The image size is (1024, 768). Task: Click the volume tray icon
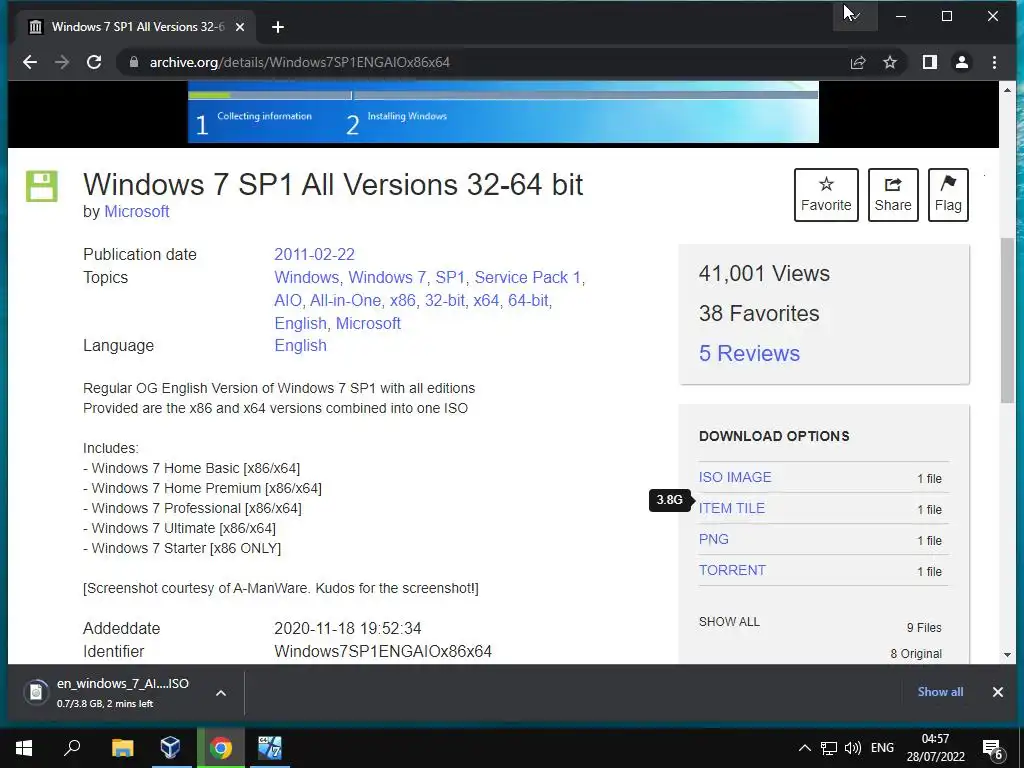(852, 748)
